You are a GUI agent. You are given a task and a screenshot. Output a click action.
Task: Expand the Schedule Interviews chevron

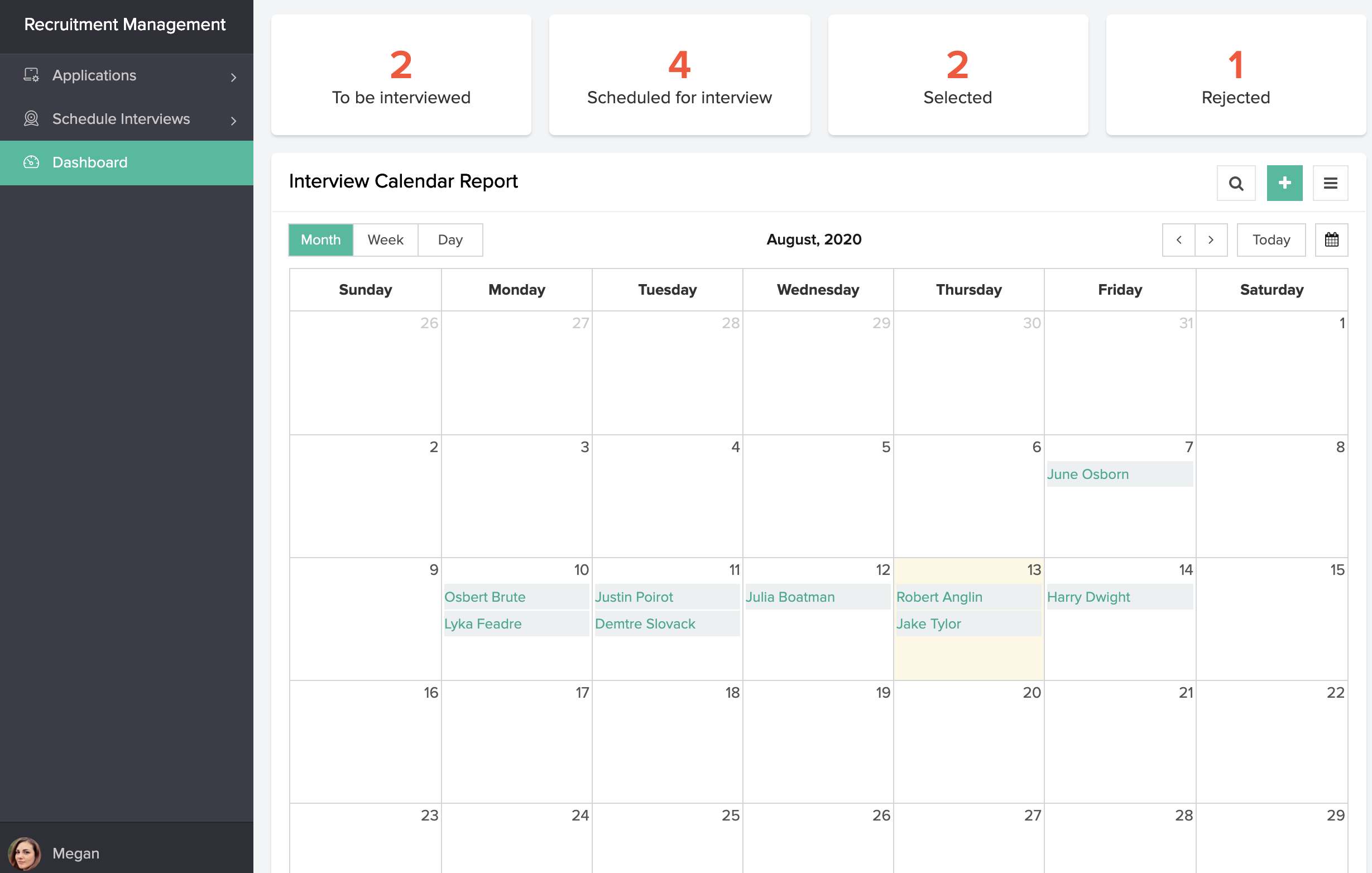tap(233, 120)
